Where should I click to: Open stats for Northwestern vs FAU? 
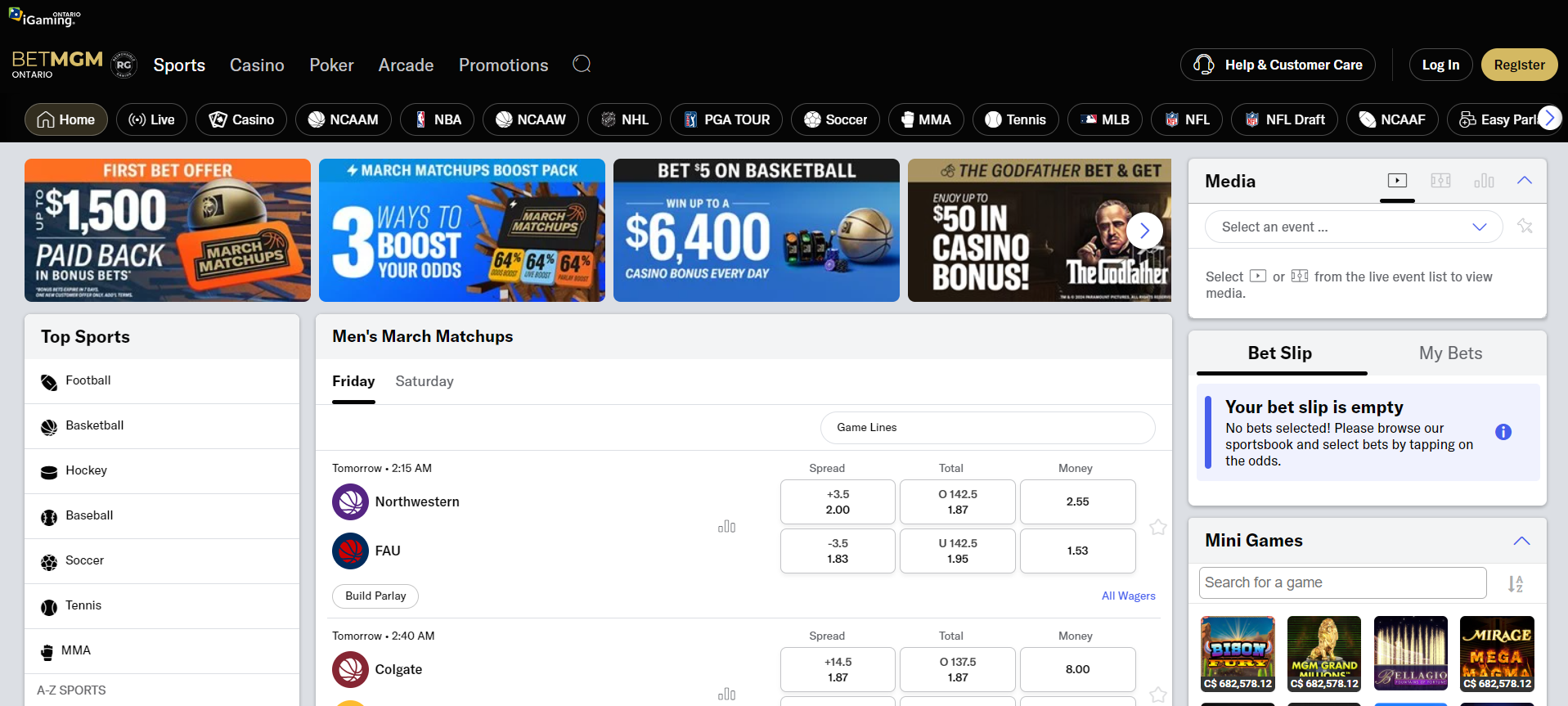tap(726, 526)
